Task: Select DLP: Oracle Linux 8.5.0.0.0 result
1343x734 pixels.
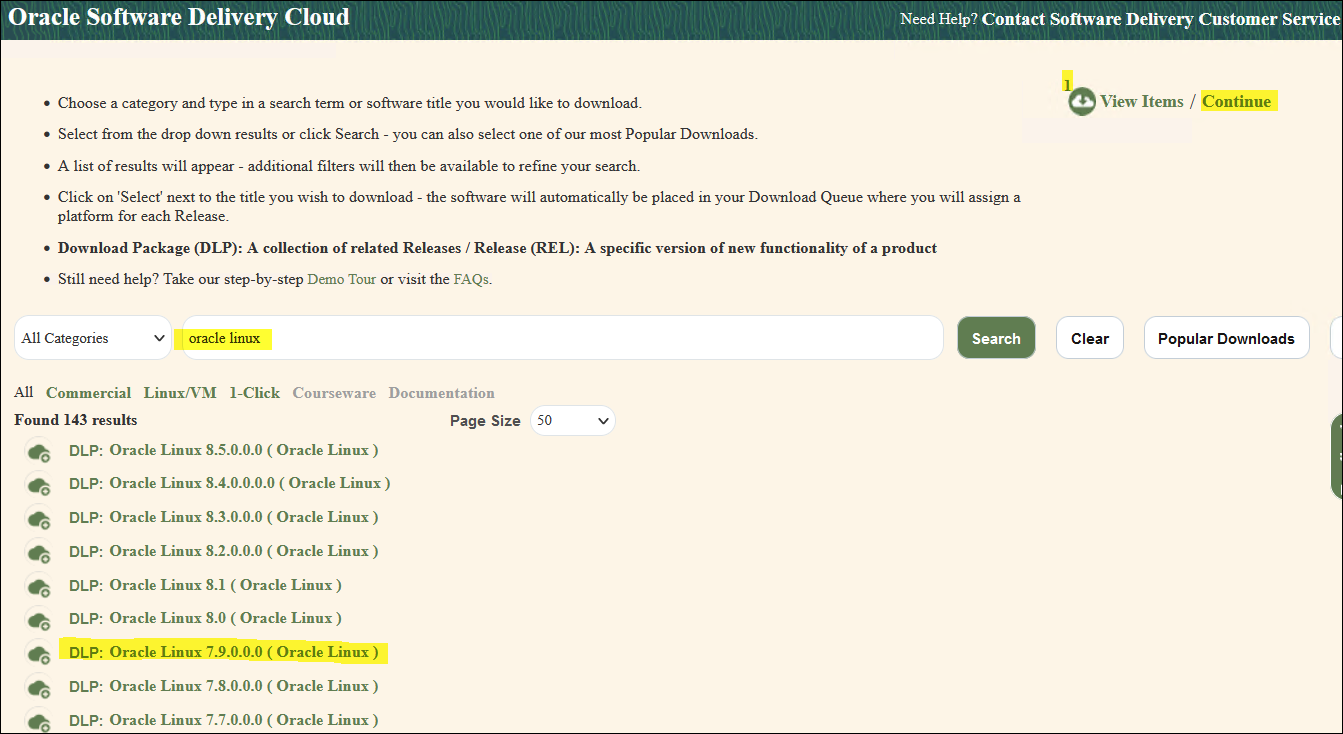Action: point(223,450)
